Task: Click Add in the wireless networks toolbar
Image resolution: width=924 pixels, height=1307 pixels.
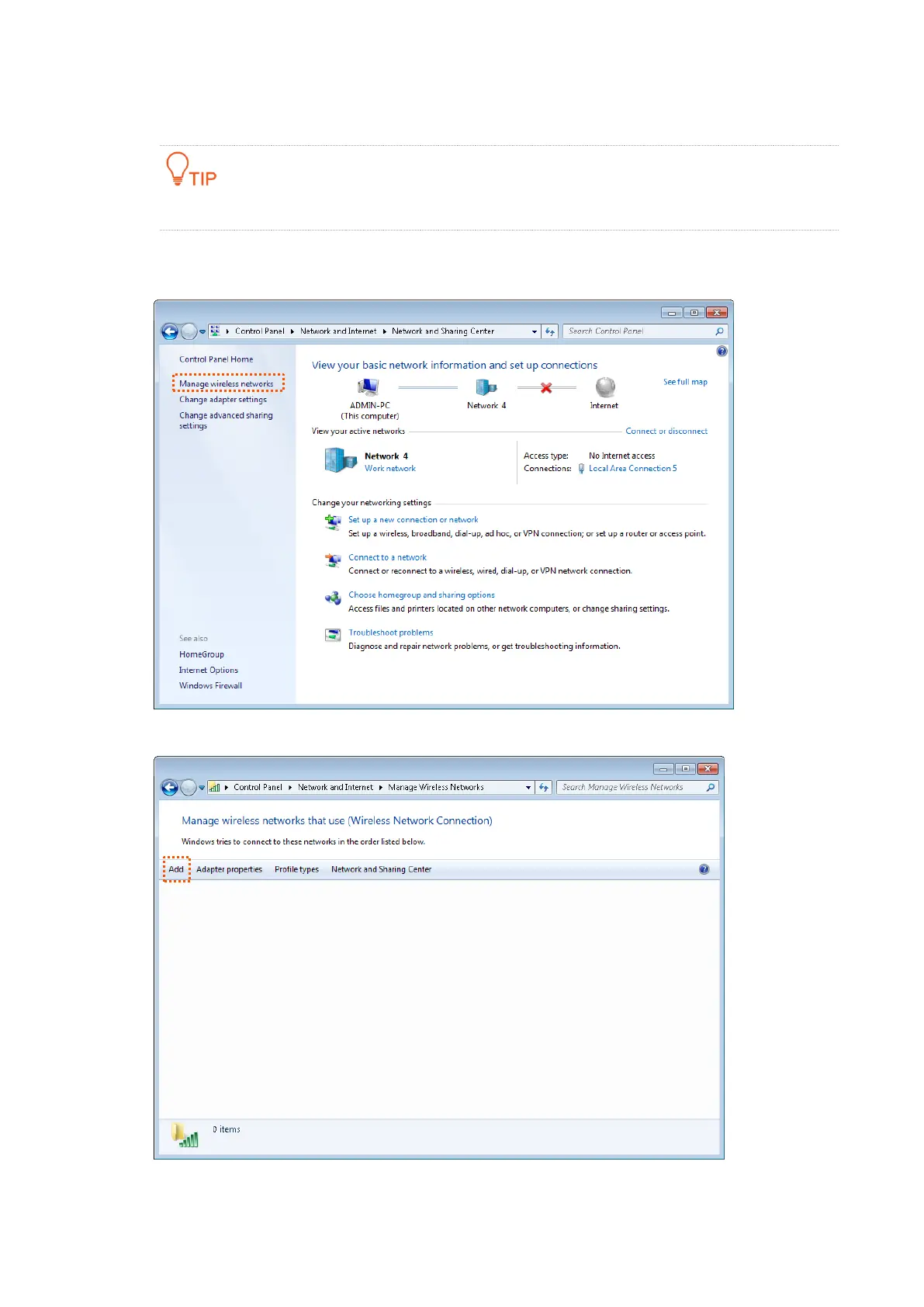Action: pyautogui.click(x=176, y=869)
